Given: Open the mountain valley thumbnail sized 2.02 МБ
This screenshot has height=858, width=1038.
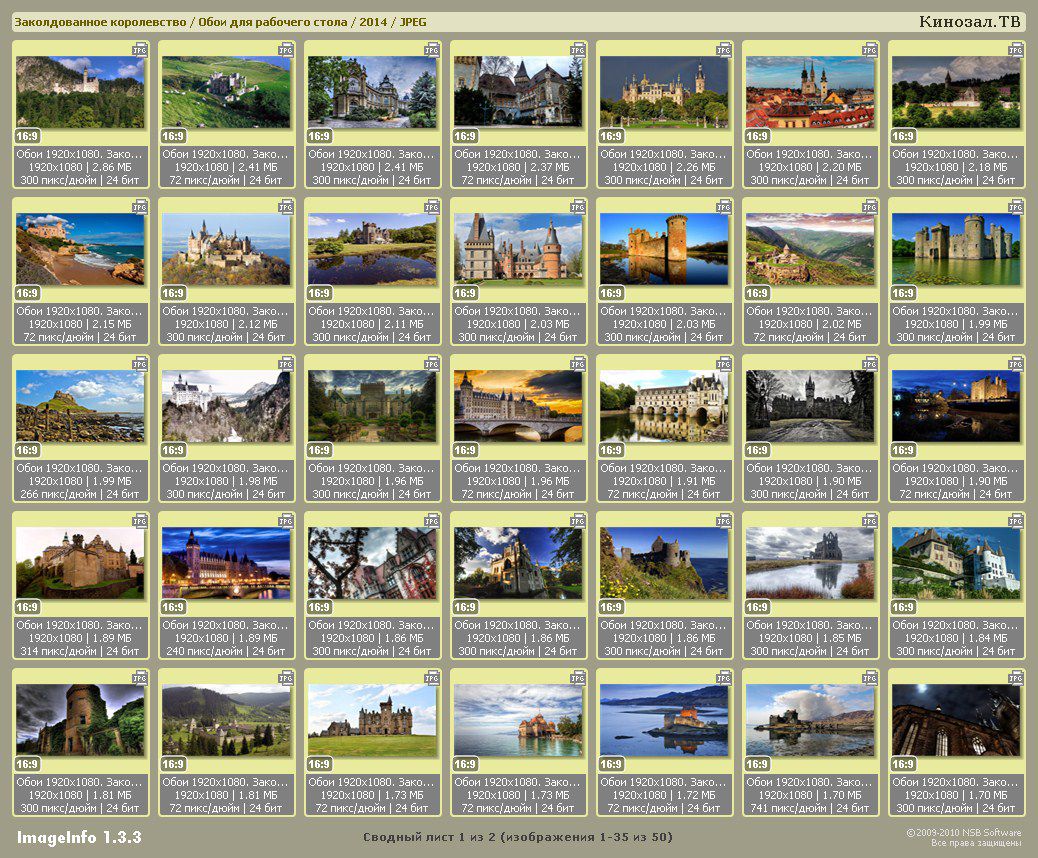Looking at the screenshot, I should click(x=810, y=249).
